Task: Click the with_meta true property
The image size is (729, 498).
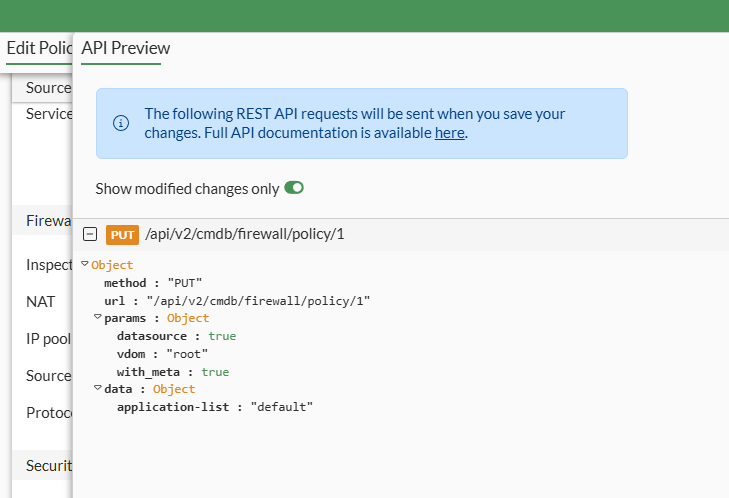Action: pyautogui.click(x=172, y=372)
